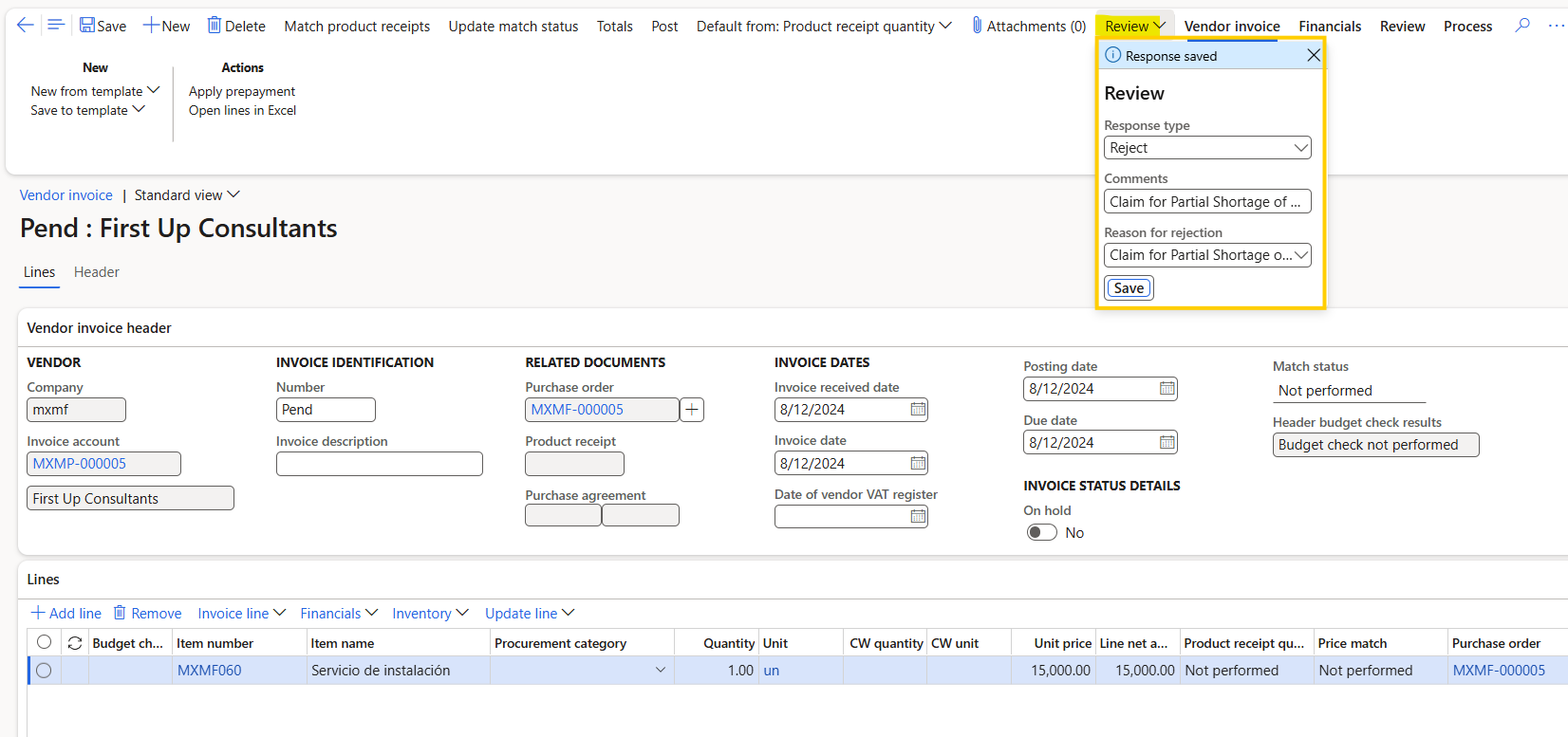
Task: Click the Product receipt field
Action: click(574, 464)
